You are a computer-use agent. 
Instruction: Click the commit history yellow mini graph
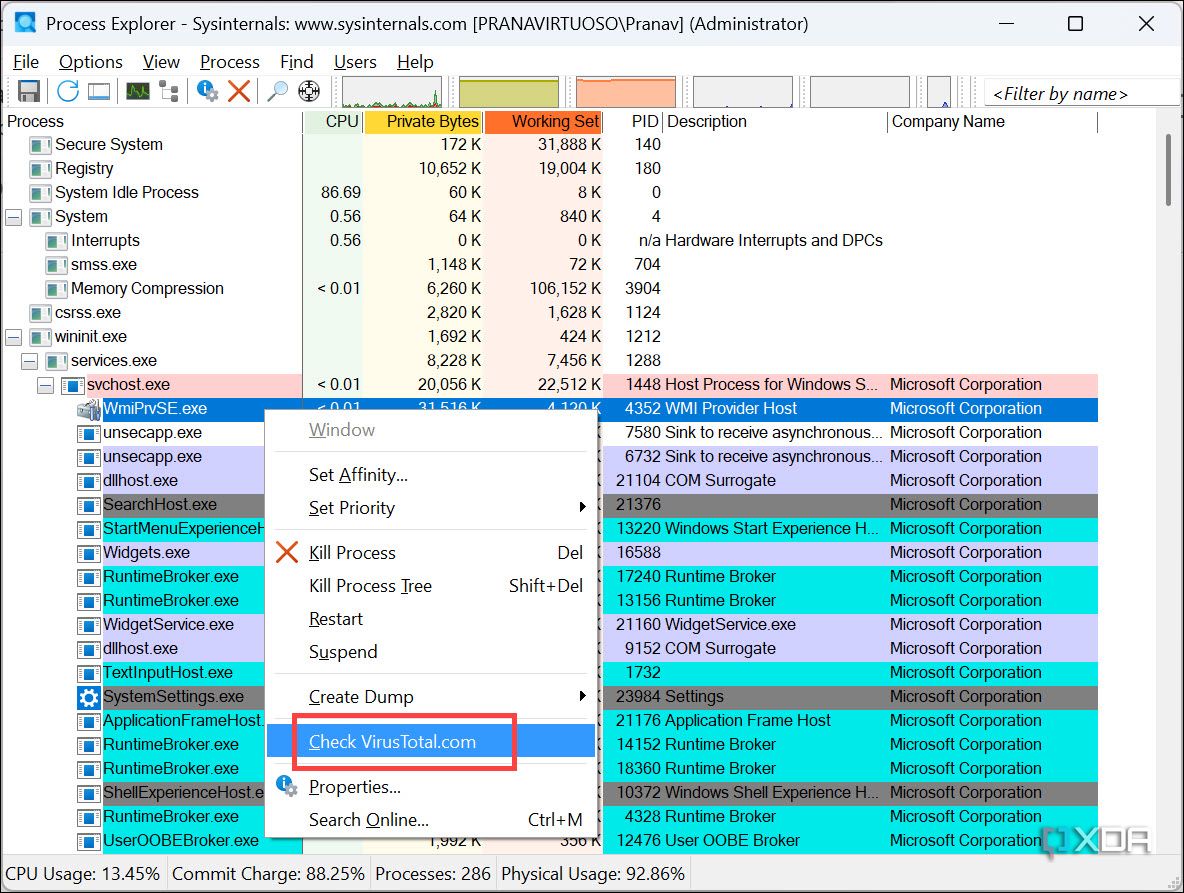click(x=509, y=92)
